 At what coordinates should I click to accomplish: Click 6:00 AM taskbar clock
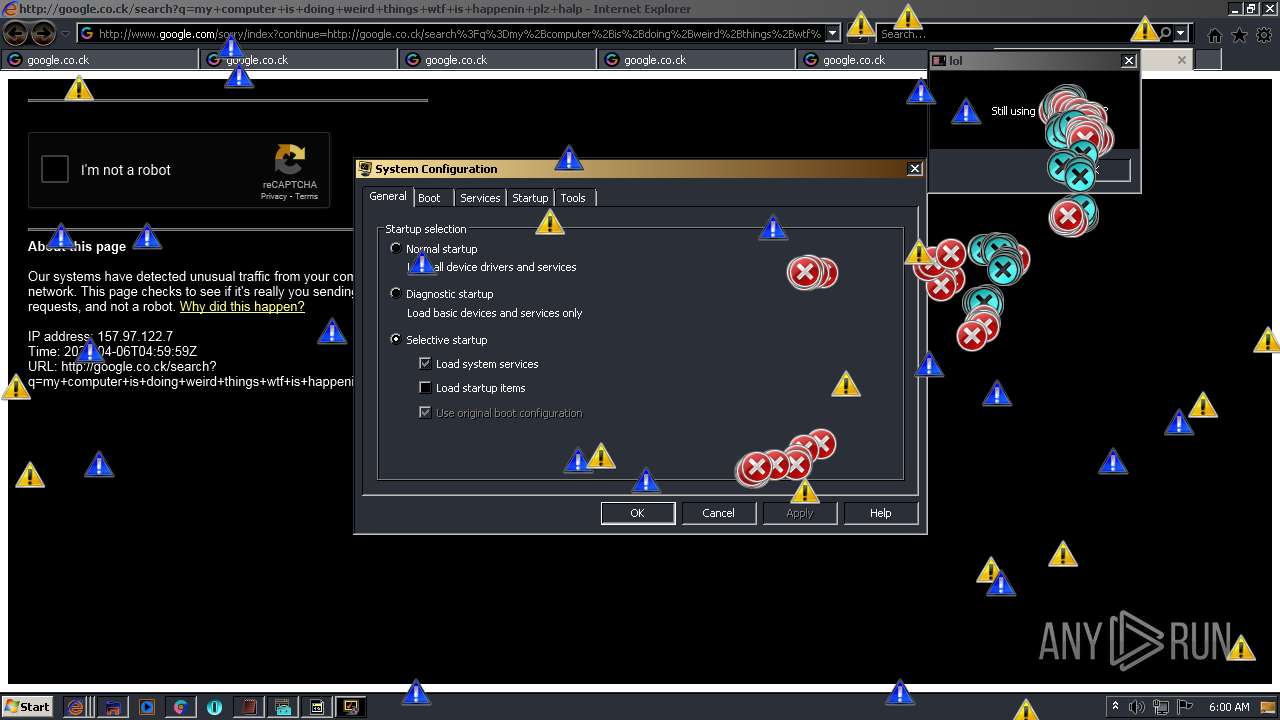coord(1229,707)
